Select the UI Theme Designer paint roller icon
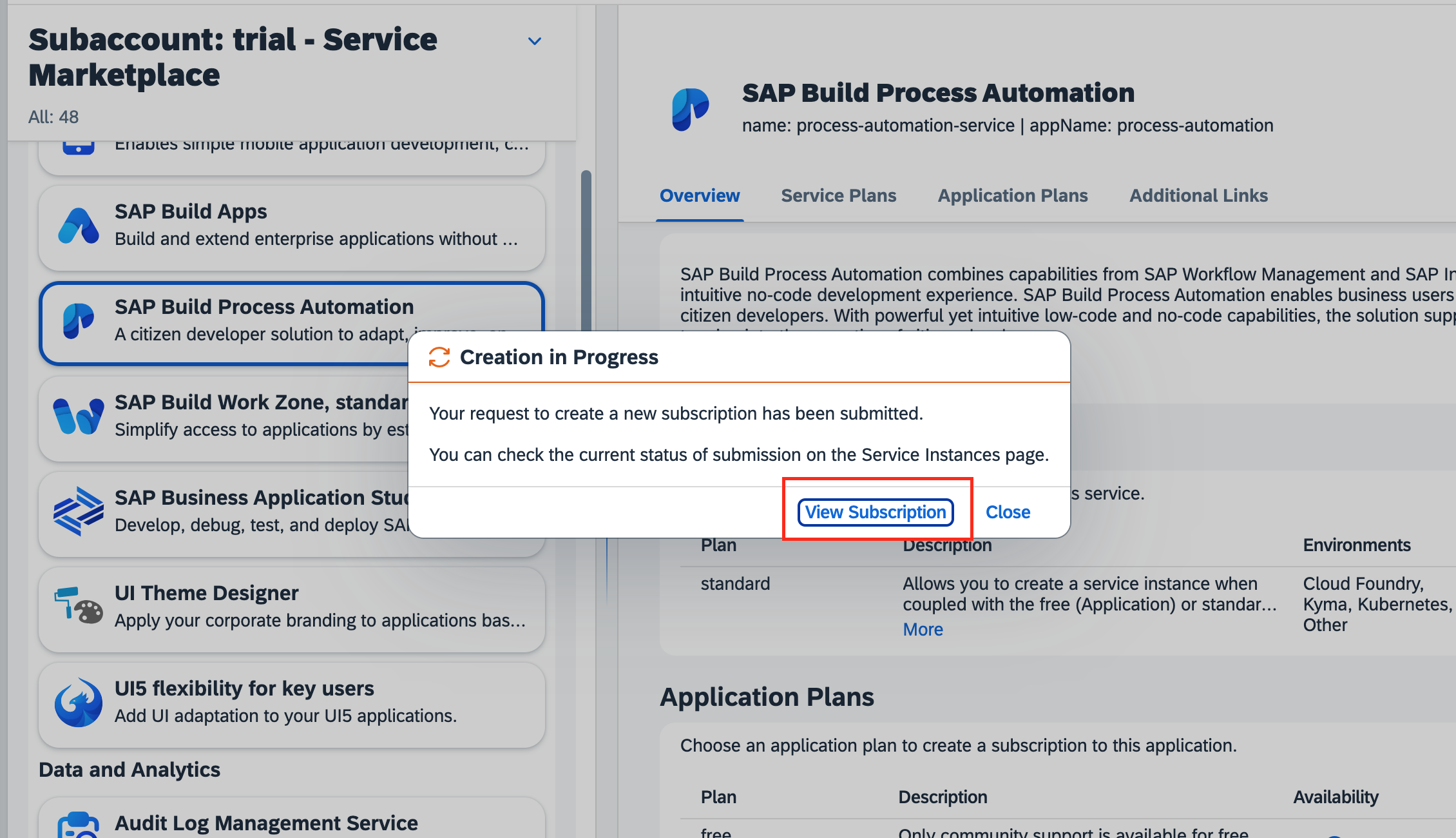Viewport: 1456px width, 838px height. pyautogui.click(x=77, y=606)
